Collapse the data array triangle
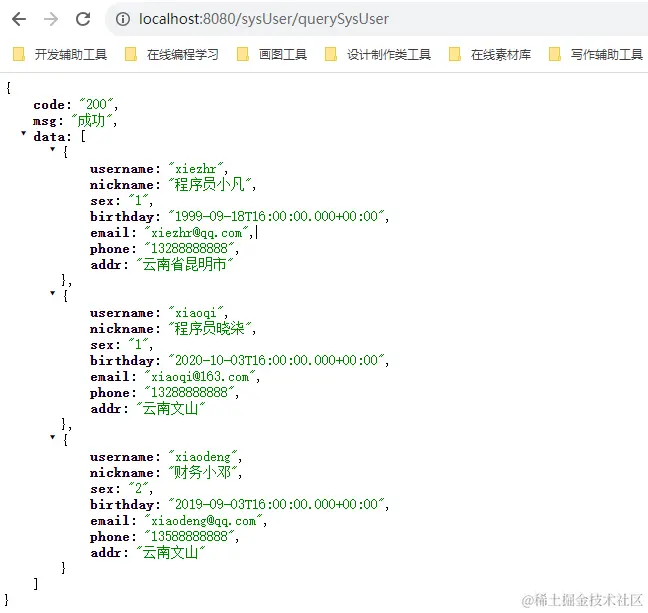Screen dimensions: 648x613 coord(24,134)
